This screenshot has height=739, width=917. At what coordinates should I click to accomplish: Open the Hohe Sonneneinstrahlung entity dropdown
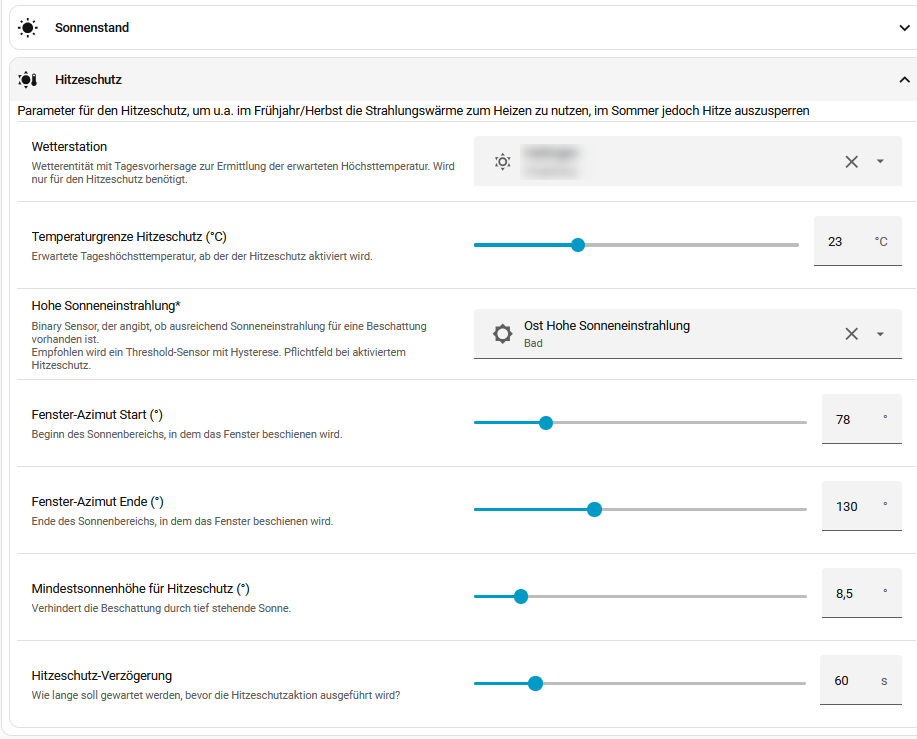point(880,334)
